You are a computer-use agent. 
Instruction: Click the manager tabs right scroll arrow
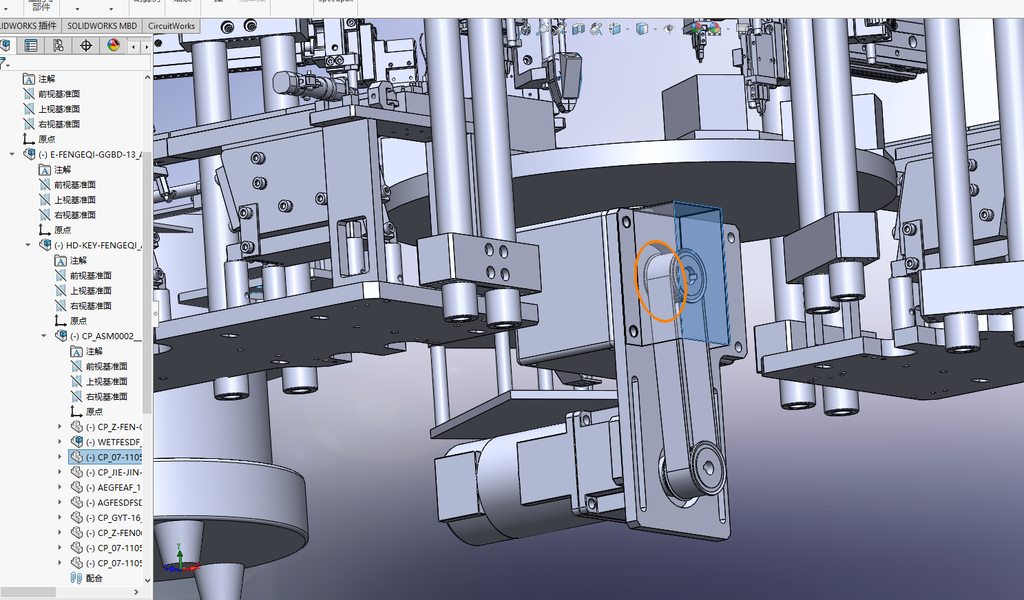[146, 46]
